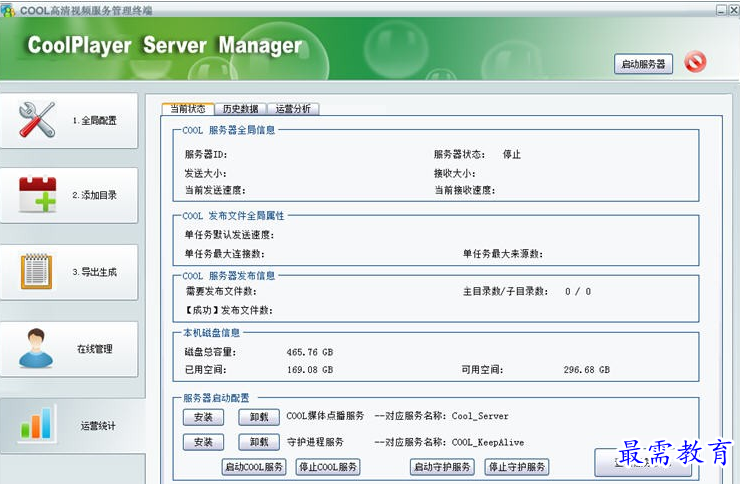Click used space value 169.08 GB

click(310, 370)
